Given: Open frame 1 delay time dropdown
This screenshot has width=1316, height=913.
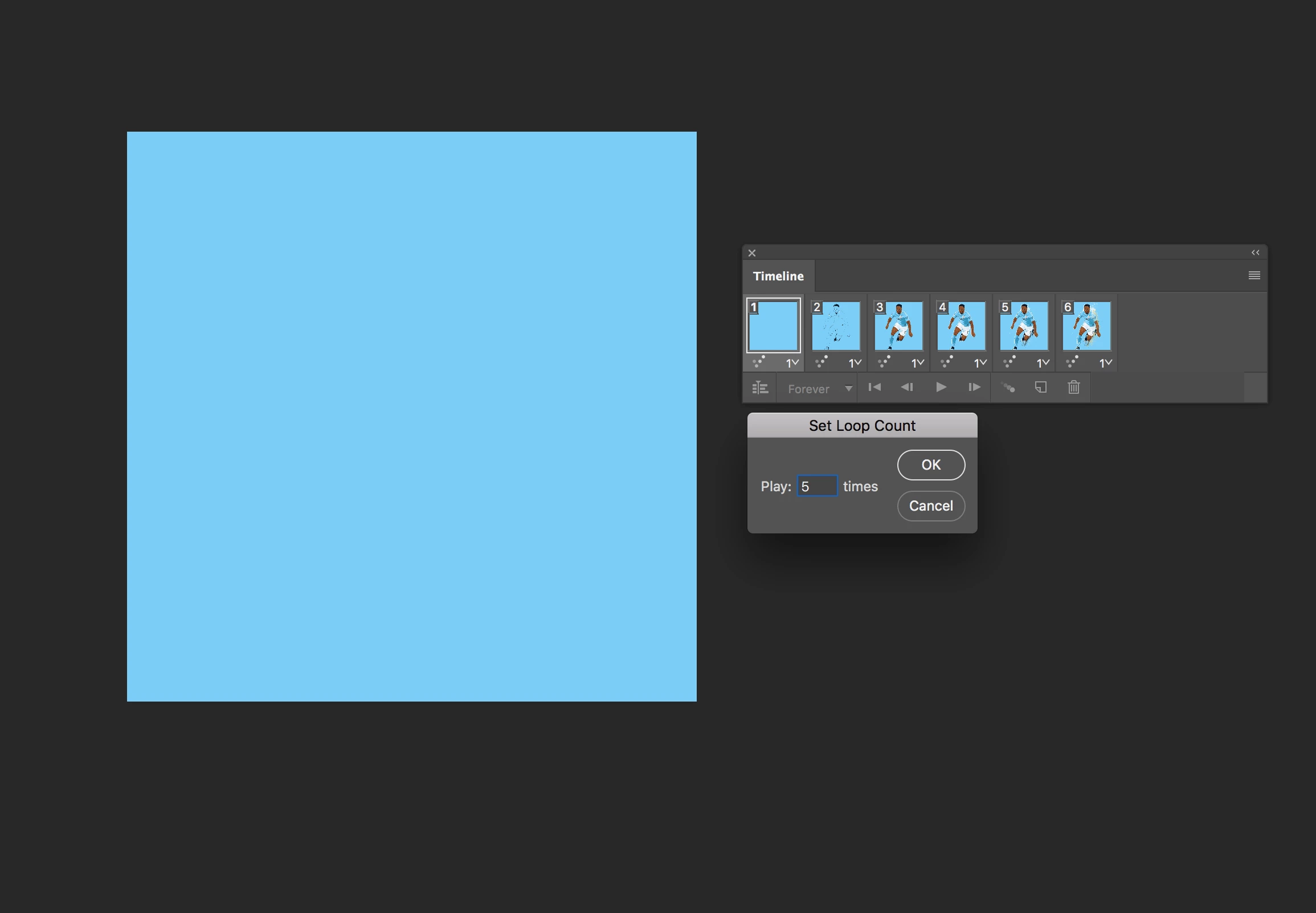Looking at the screenshot, I should tap(792, 362).
